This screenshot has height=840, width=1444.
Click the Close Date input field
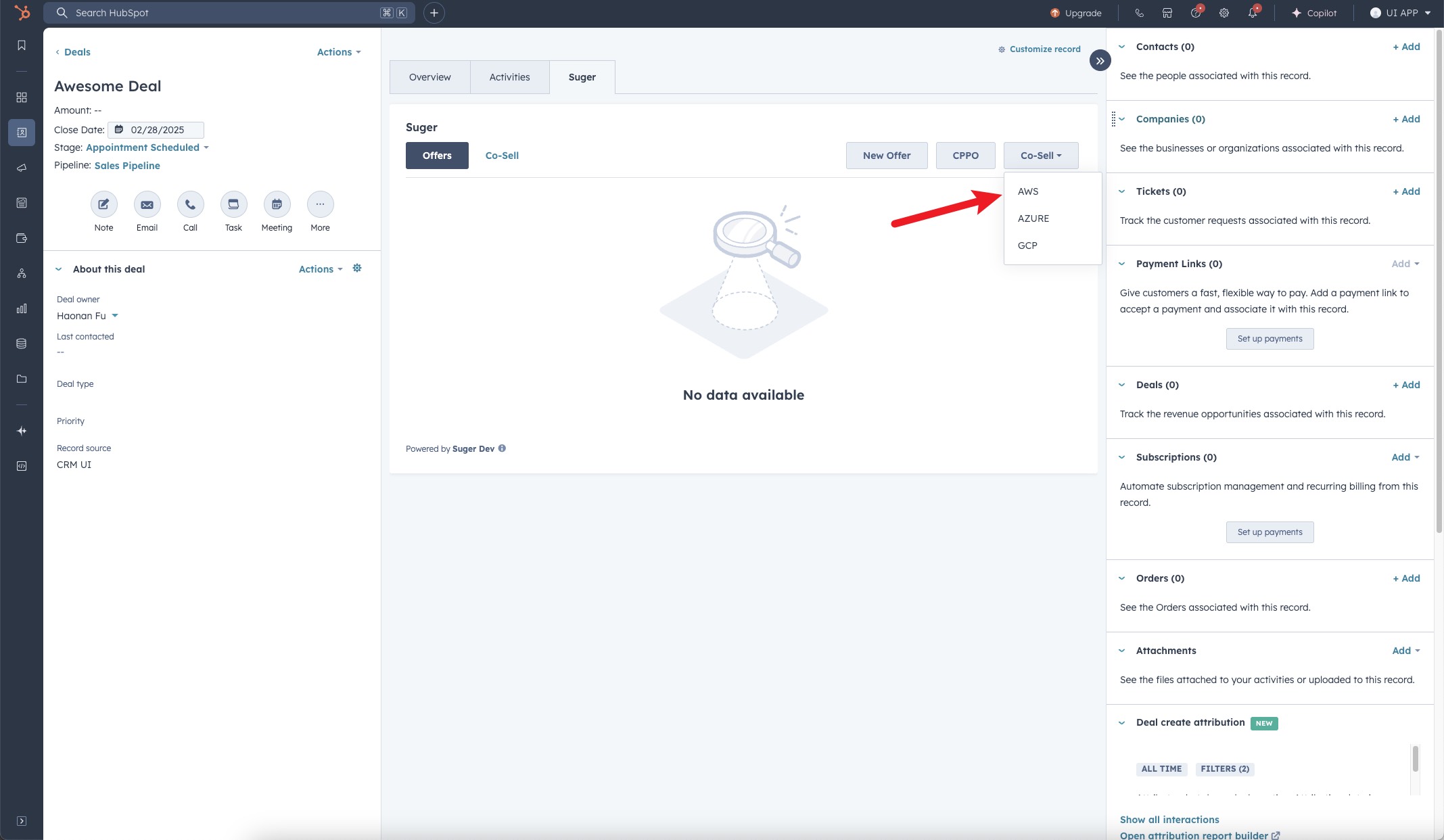pos(157,130)
